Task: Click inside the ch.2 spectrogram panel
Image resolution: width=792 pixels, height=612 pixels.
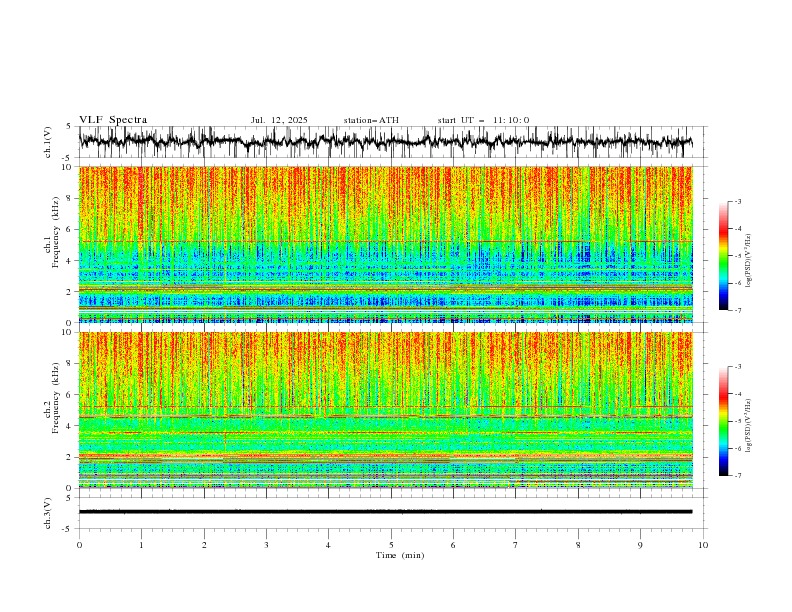Action: pyautogui.click(x=386, y=410)
